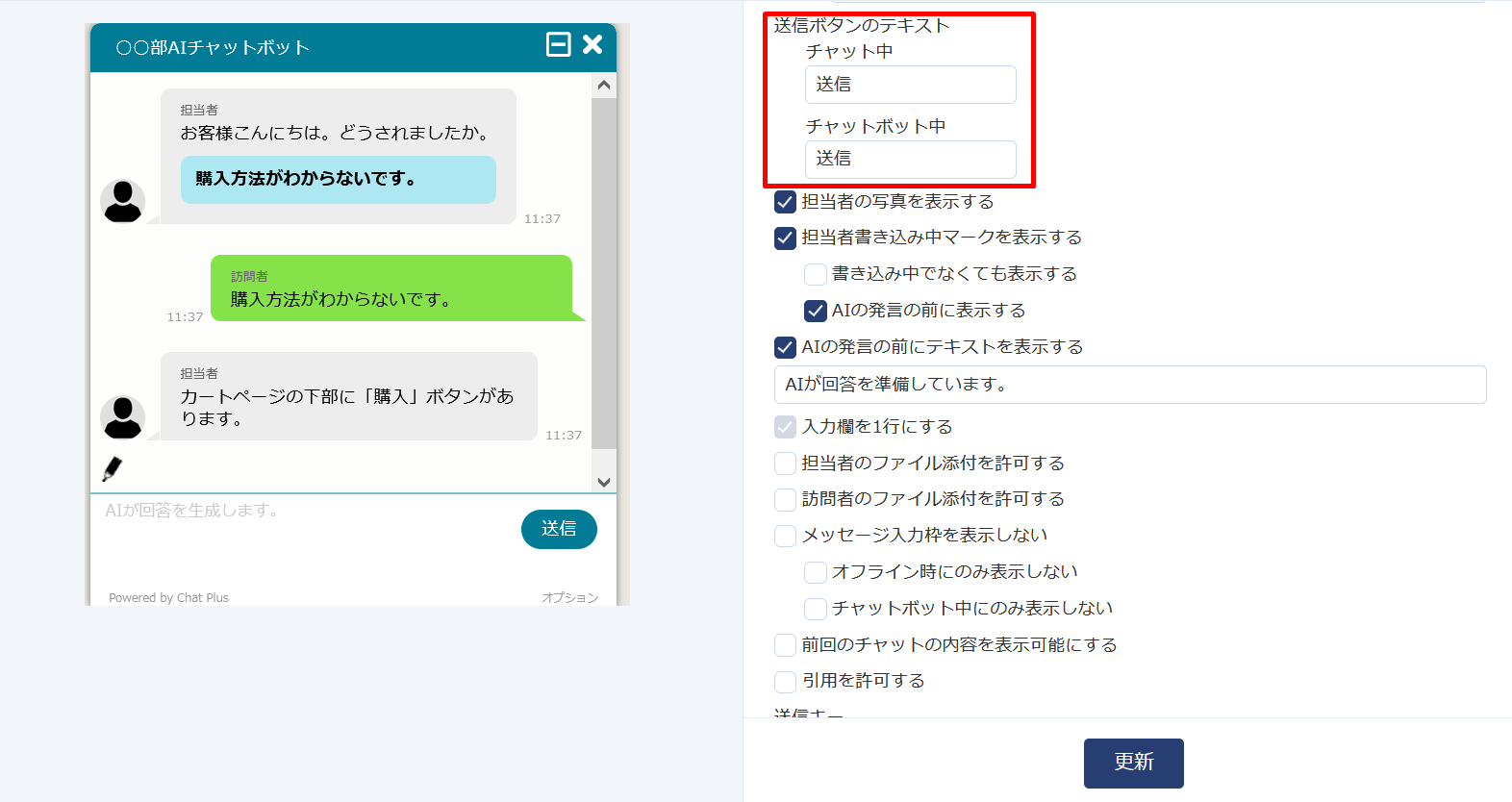Open the オプション link in chat footer
The image size is (1512, 802).
(x=569, y=597)
